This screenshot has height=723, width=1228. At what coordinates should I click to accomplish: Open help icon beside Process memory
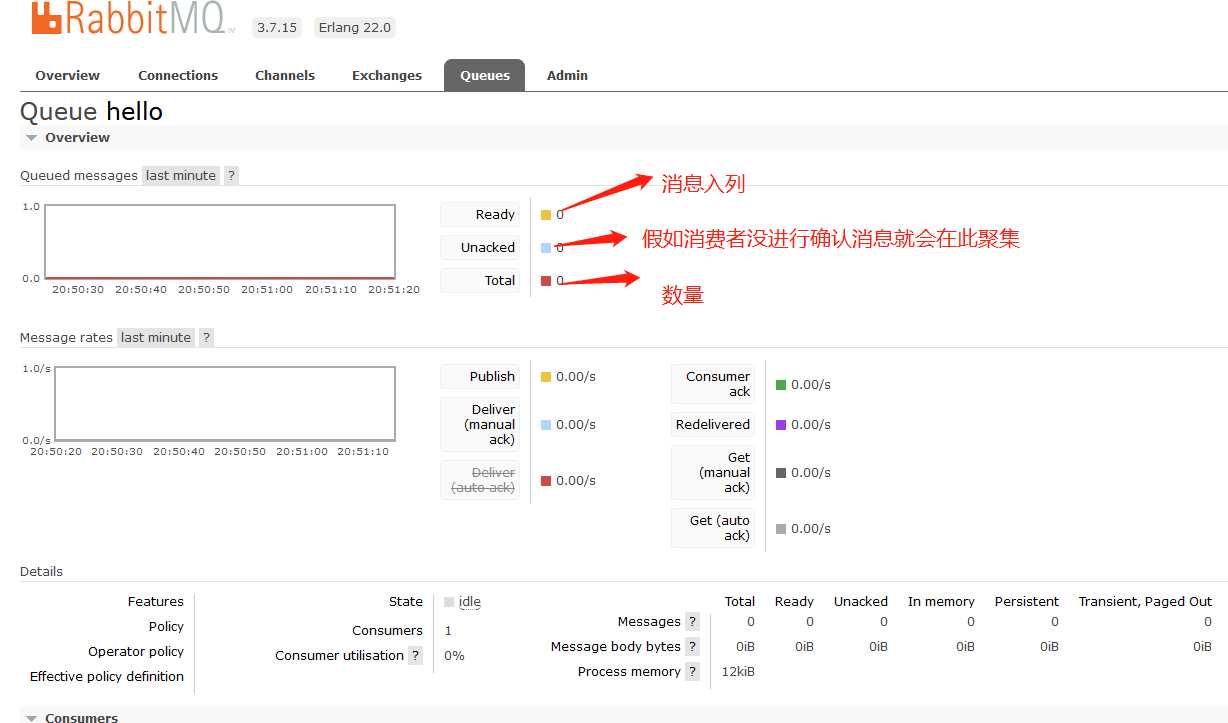click(x=692, y=671)
